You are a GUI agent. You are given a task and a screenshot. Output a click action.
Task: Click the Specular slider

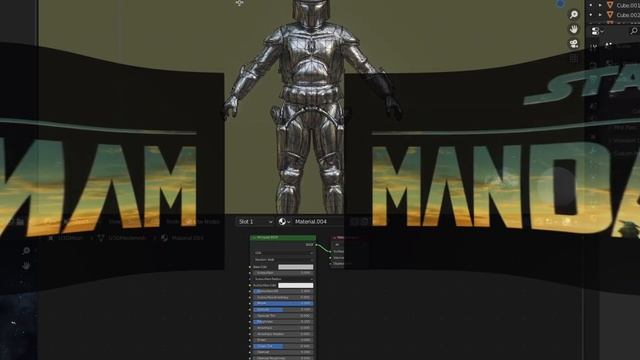(283, 309)
